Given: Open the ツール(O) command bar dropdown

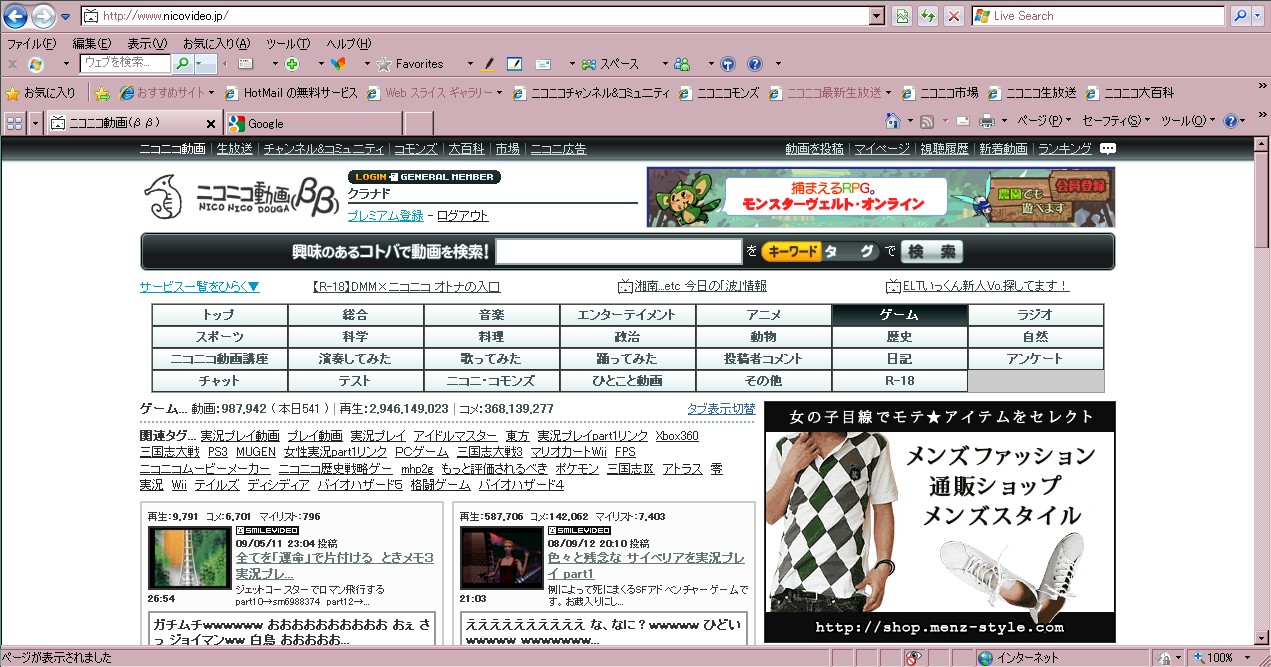Looking at the screenshot, I should [1188, 121].
